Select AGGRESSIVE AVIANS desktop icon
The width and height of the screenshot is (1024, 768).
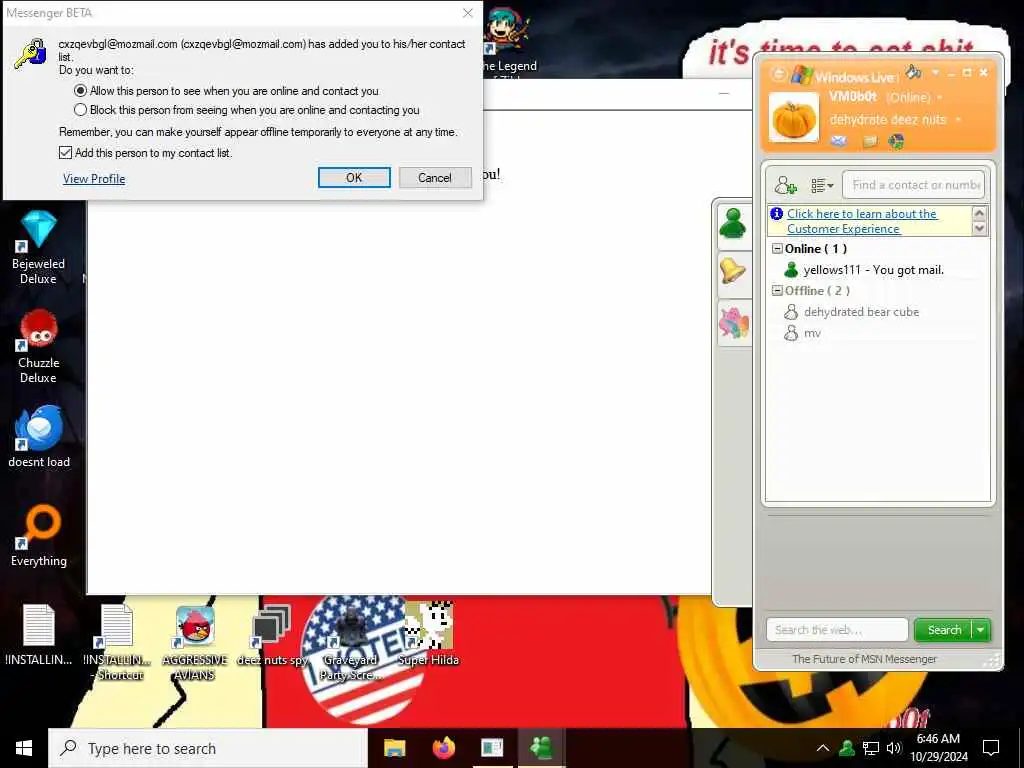point(195,642)
